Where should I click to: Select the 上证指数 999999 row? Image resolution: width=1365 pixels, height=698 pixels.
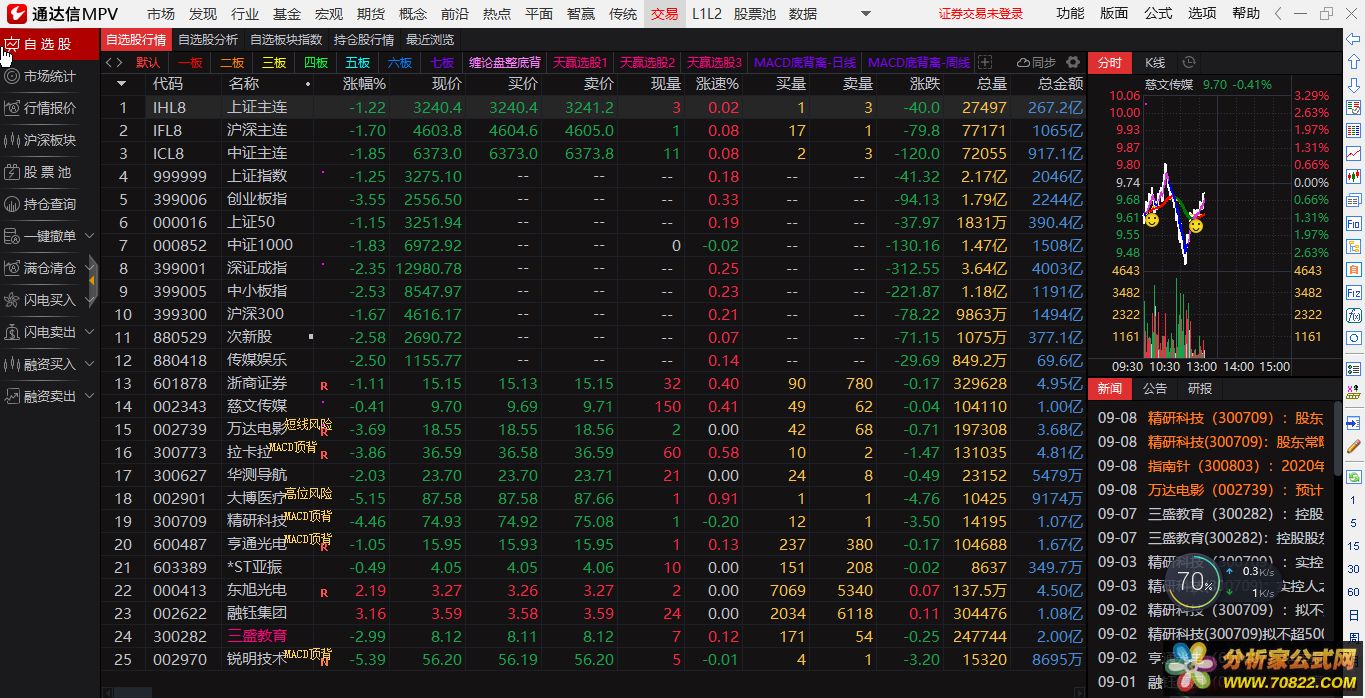pos(593,176)
